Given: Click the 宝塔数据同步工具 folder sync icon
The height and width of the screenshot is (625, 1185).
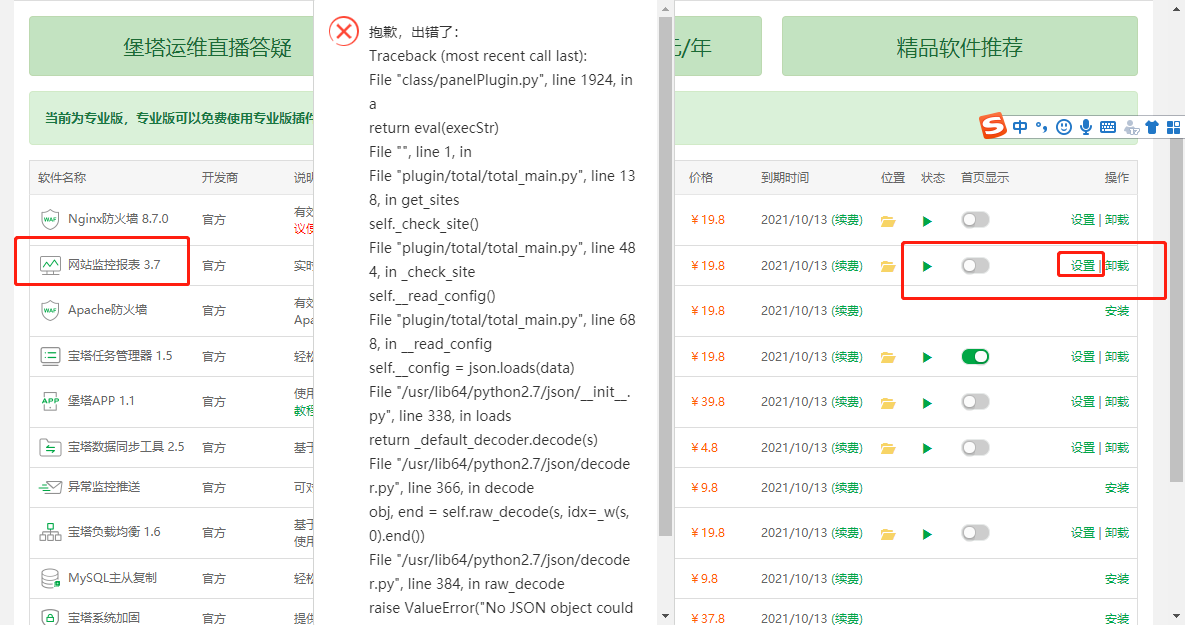Looking at the screenshot, I should point(50,447).
